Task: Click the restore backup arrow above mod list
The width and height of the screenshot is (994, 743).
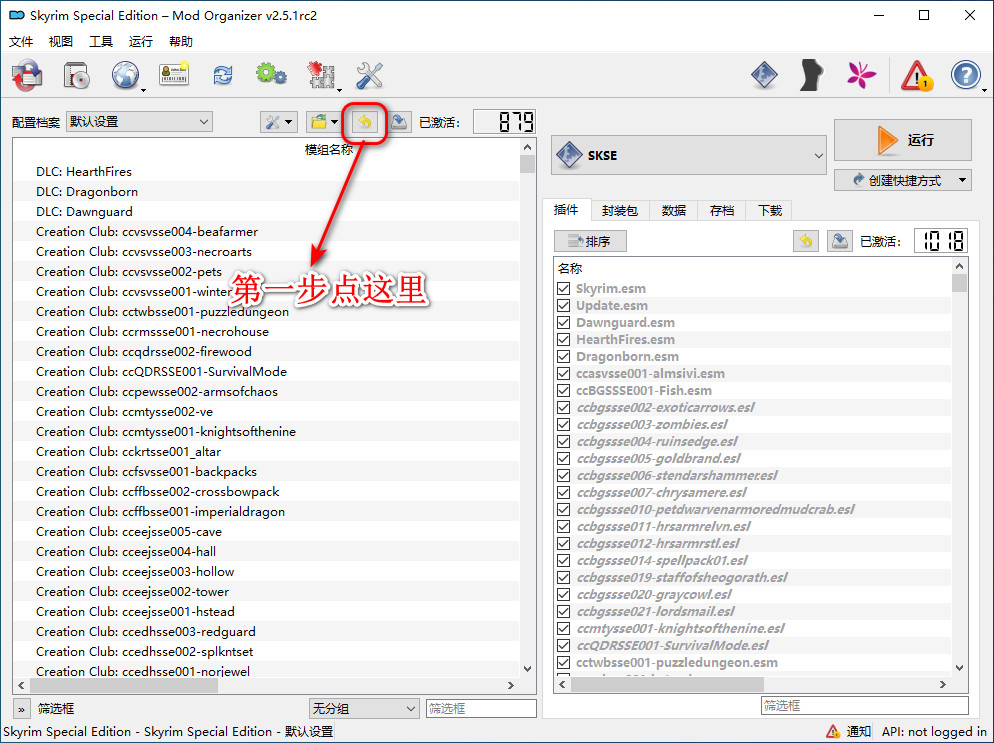Action: [365, 122]
